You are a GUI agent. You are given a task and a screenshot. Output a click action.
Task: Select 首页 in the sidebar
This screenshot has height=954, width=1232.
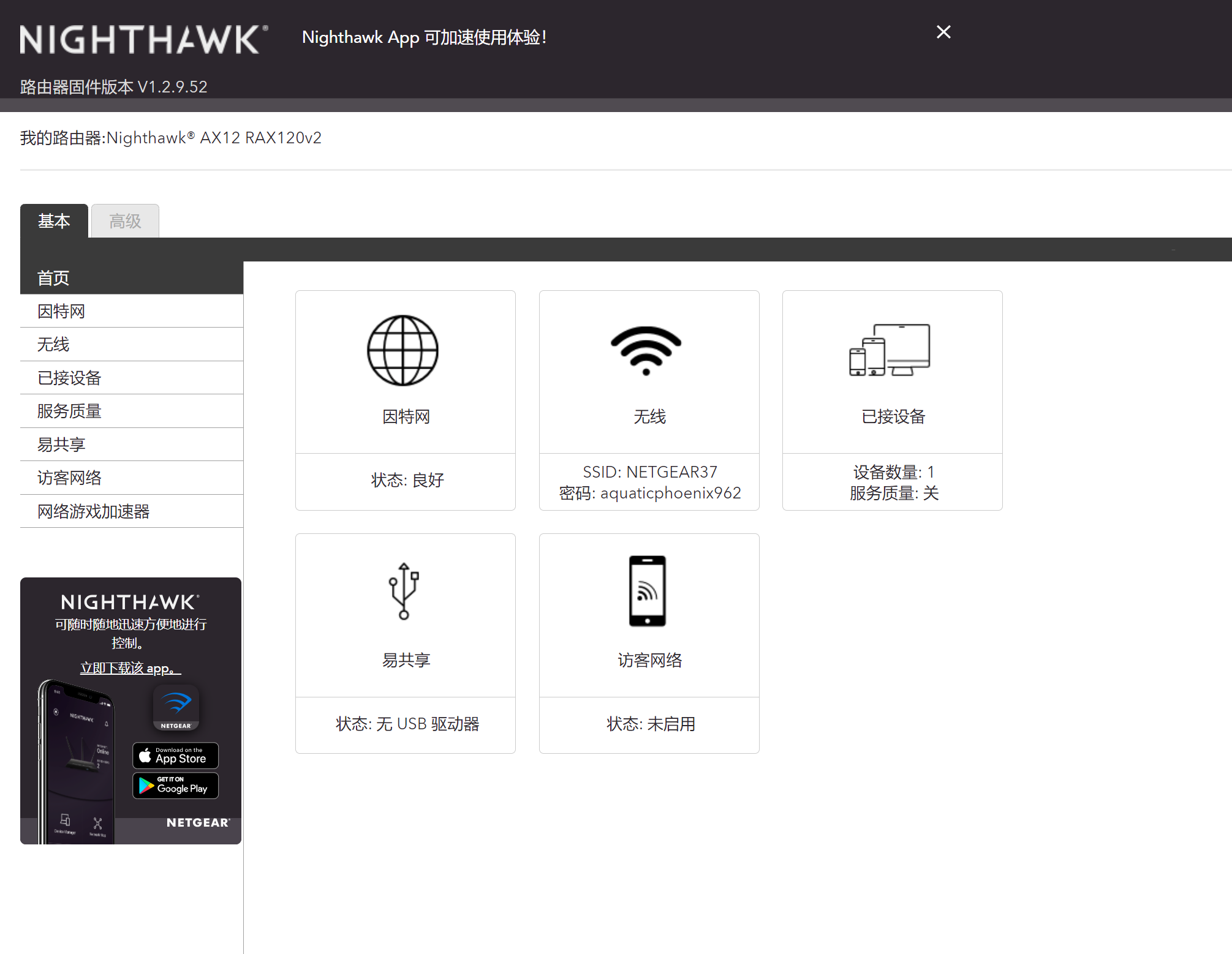[132, 278]
